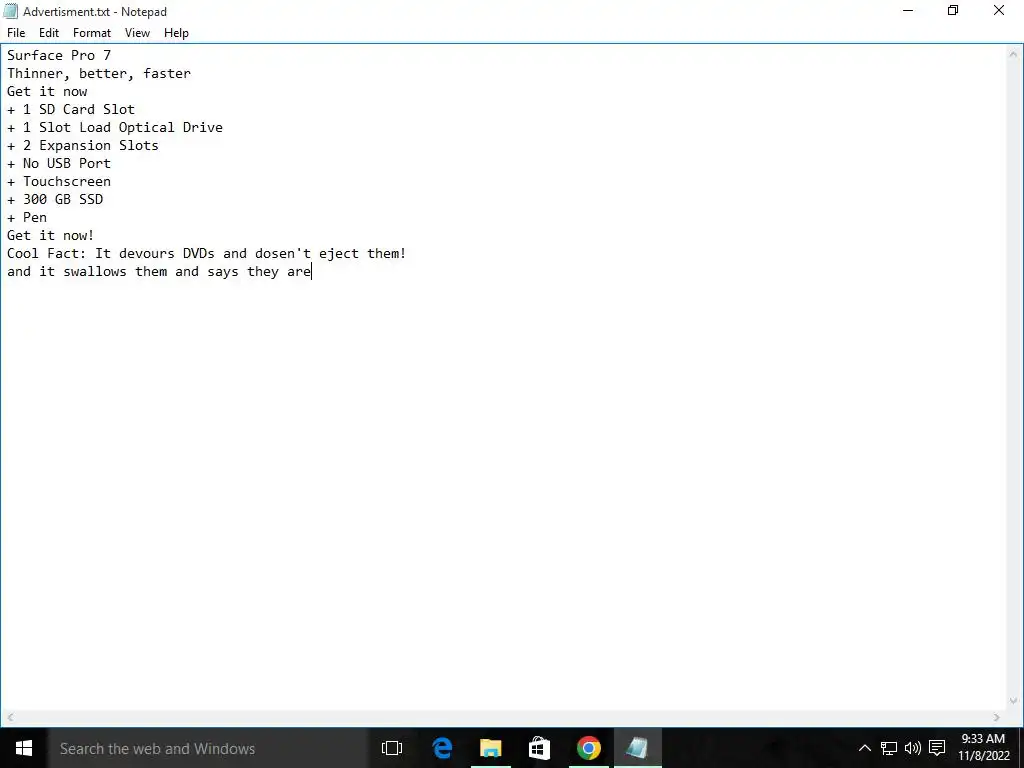The image size is (1024, 768).
Task: Place cursor in '+ 1 SD Card Slot'
Action: point(71,109)
